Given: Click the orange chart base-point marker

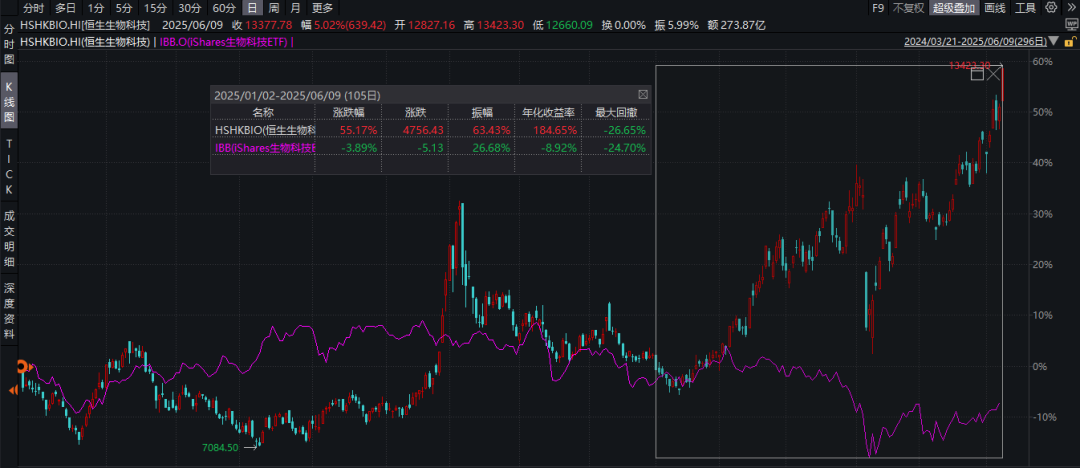Looking at the screenshot, I should [22, 366].
